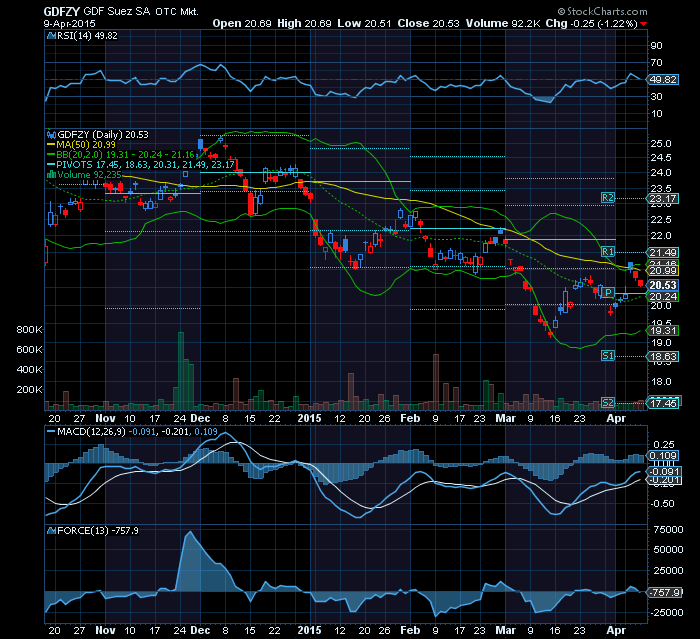Select the blue MACD legend line swatch

click(51, 432)
